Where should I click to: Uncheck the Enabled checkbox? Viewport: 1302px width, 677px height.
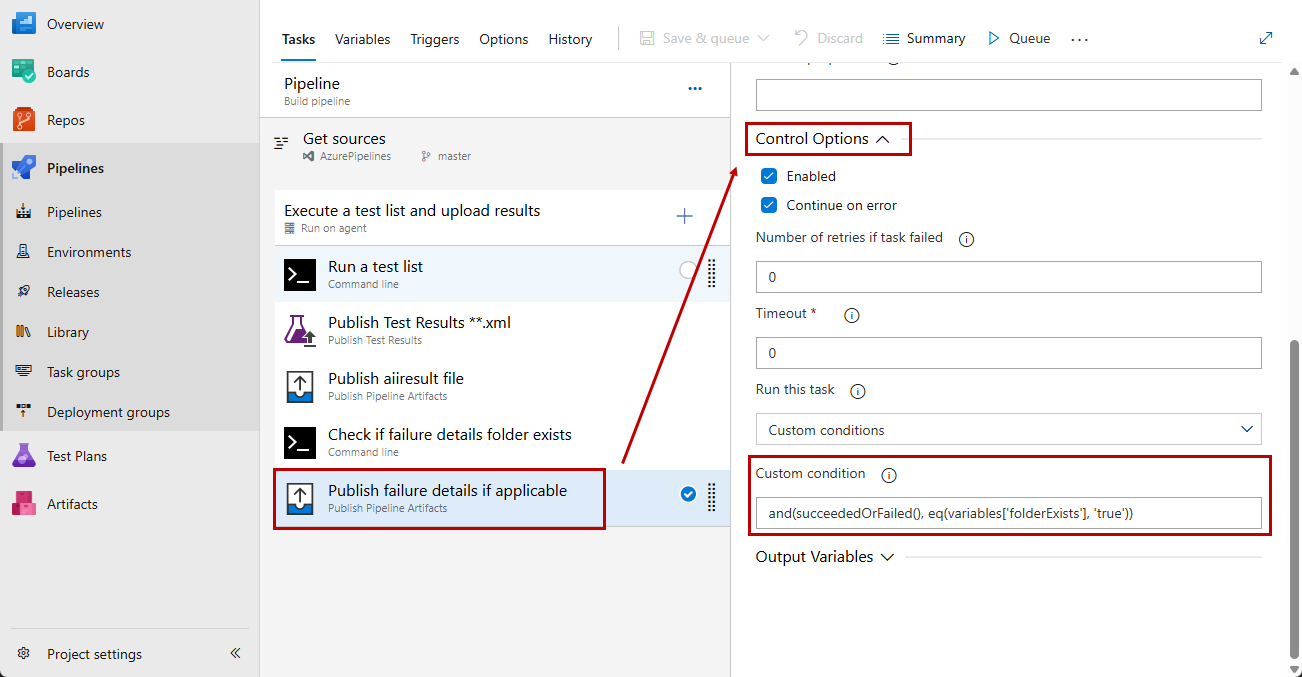pyautogui.click(x=768, y=175)
